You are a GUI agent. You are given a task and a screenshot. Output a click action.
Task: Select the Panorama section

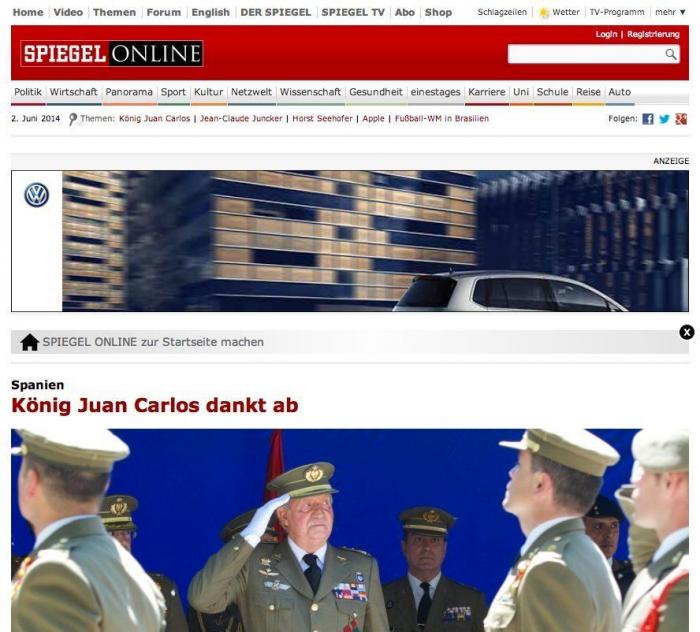coord(129,92)
